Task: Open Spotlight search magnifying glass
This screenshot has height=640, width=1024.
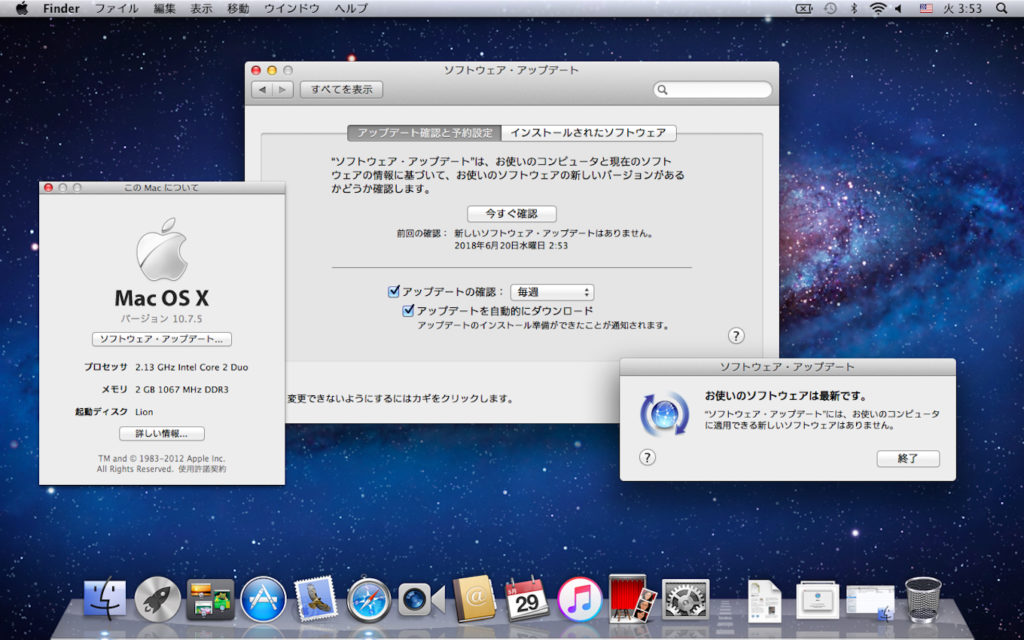Action: click(1002, 8)
